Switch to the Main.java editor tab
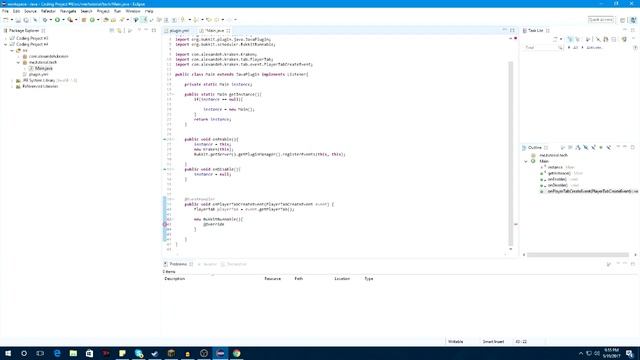 (x=215, y=31)
